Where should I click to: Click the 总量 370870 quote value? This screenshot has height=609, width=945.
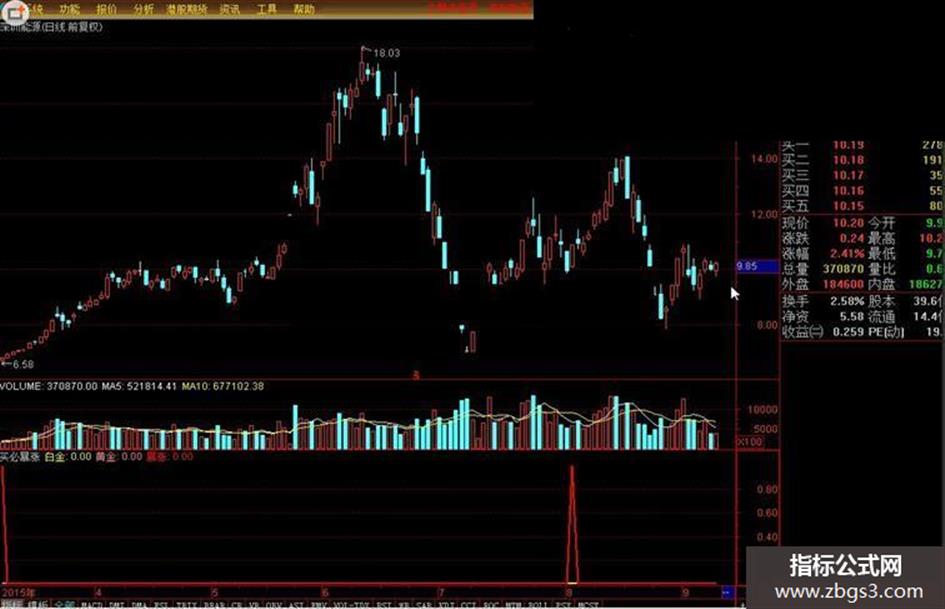[844, 269]
